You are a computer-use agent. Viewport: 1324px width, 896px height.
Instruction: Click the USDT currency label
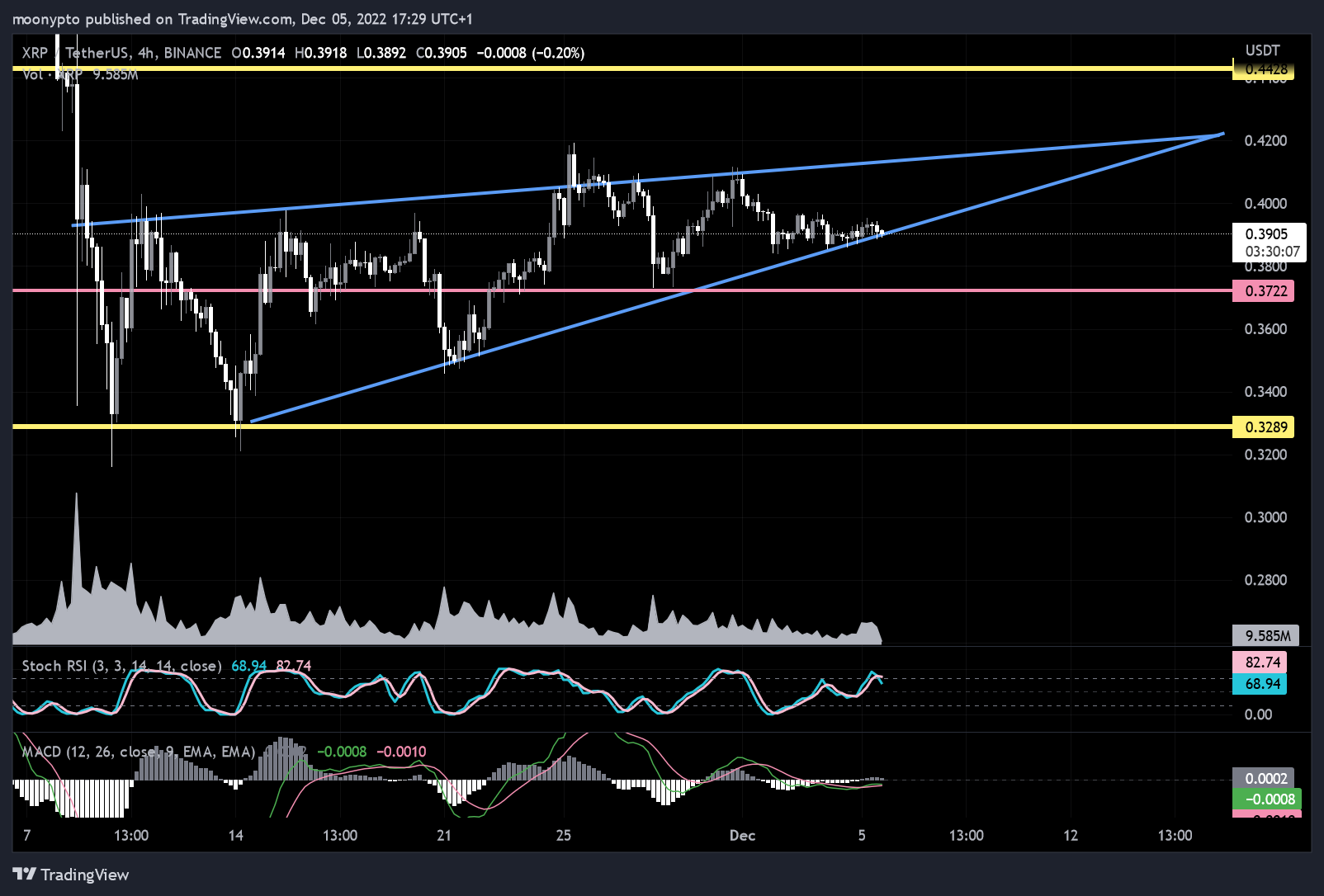click(1262, 50)
